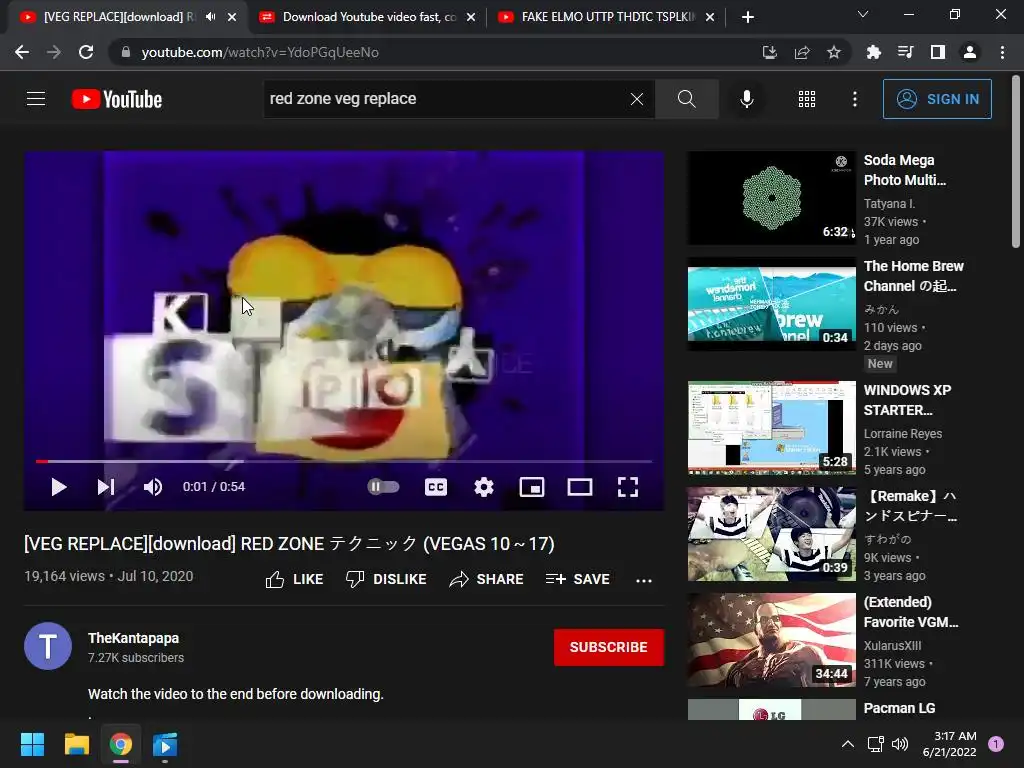Open The Home Brew Channel video thumbnail
The image size is (1024, 768).
point(771,304)
